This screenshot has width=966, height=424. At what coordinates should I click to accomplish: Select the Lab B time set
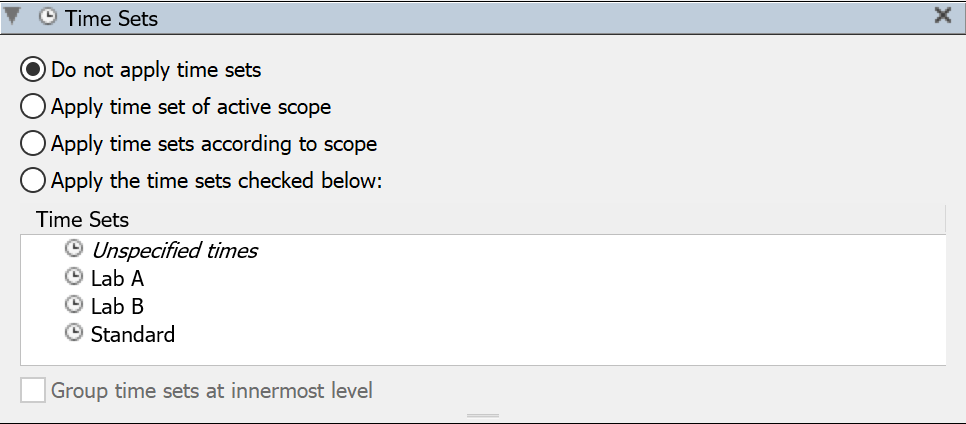click(x=117, y=306)
